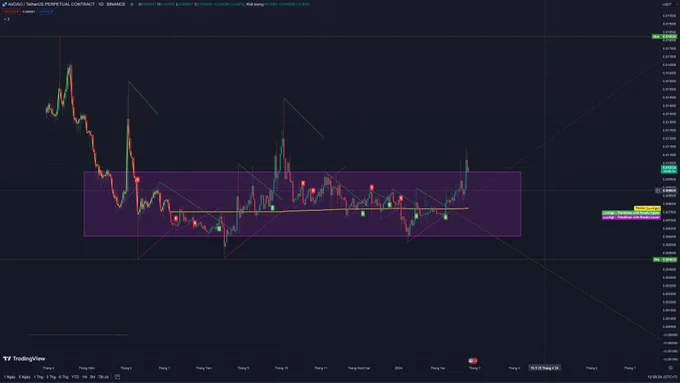This screenshot has width=680, height=383.
Task: Click the red sell price button
Action: [x=11, y=12]
